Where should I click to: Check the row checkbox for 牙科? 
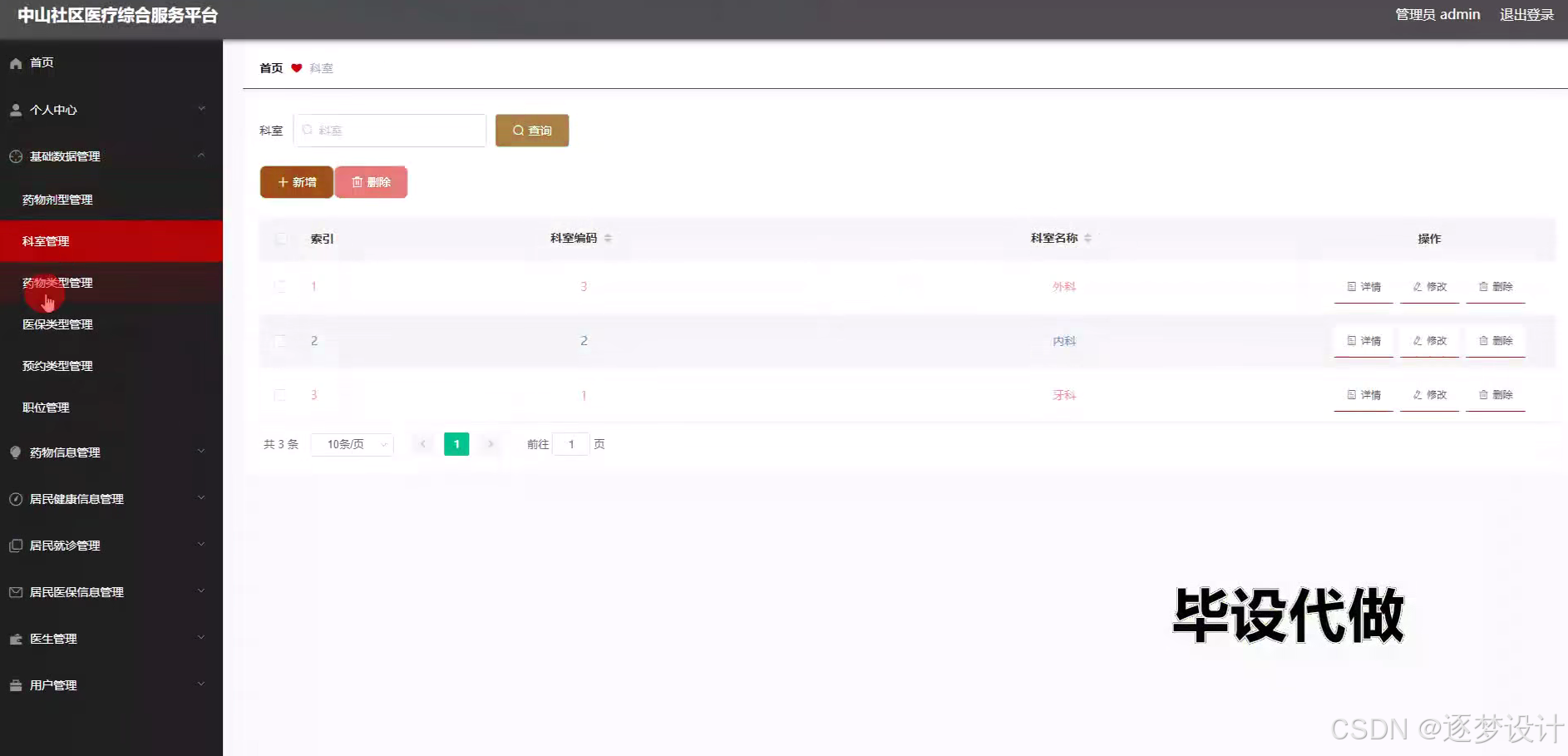pyautogui.click(x=280, y=395)
